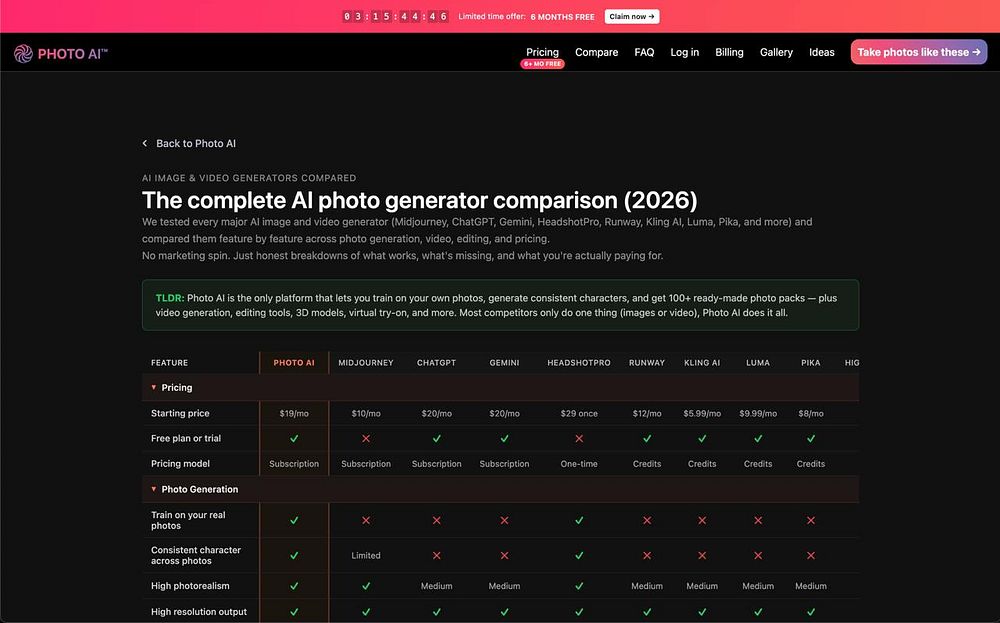Open the Compare page
The image size is (1000, 623).
tap(596, 52)
